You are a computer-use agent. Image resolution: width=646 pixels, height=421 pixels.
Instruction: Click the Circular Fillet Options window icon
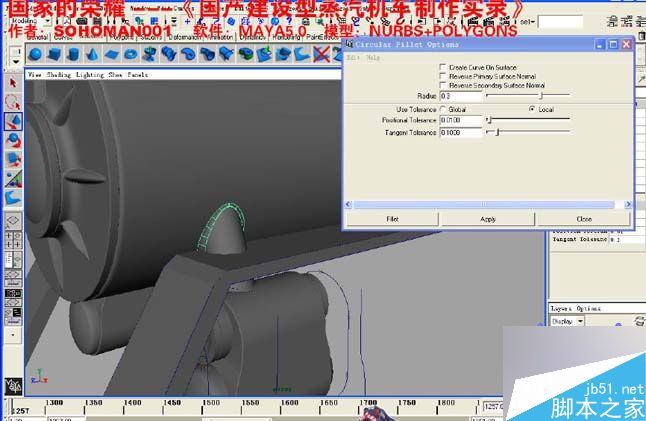349,44
